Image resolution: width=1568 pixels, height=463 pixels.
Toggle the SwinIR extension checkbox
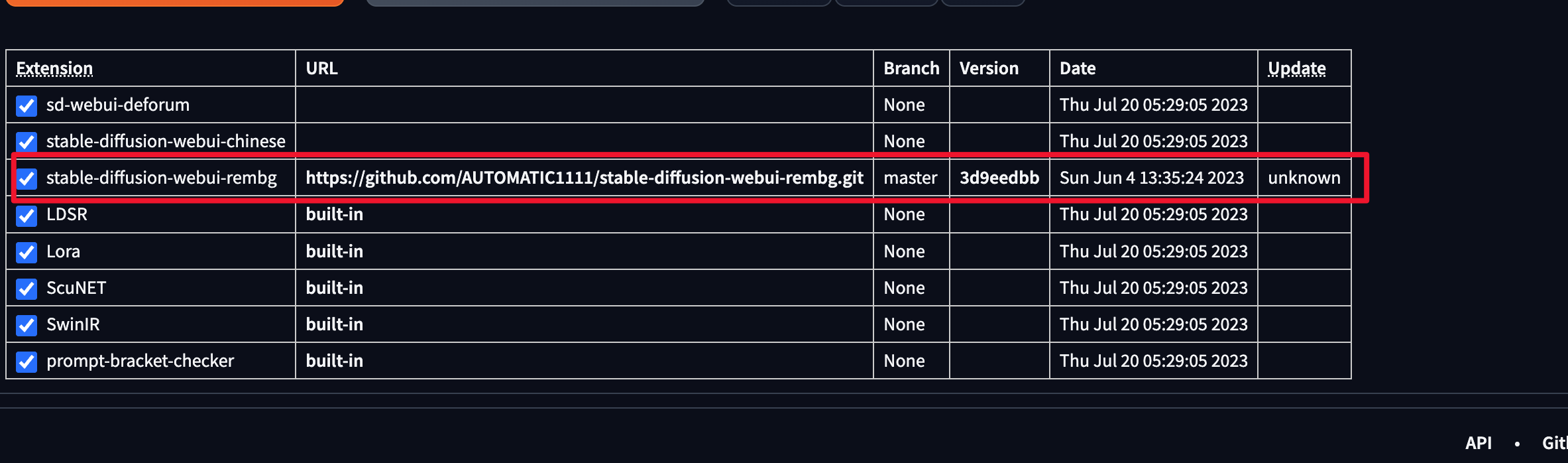tap(27, 325)
